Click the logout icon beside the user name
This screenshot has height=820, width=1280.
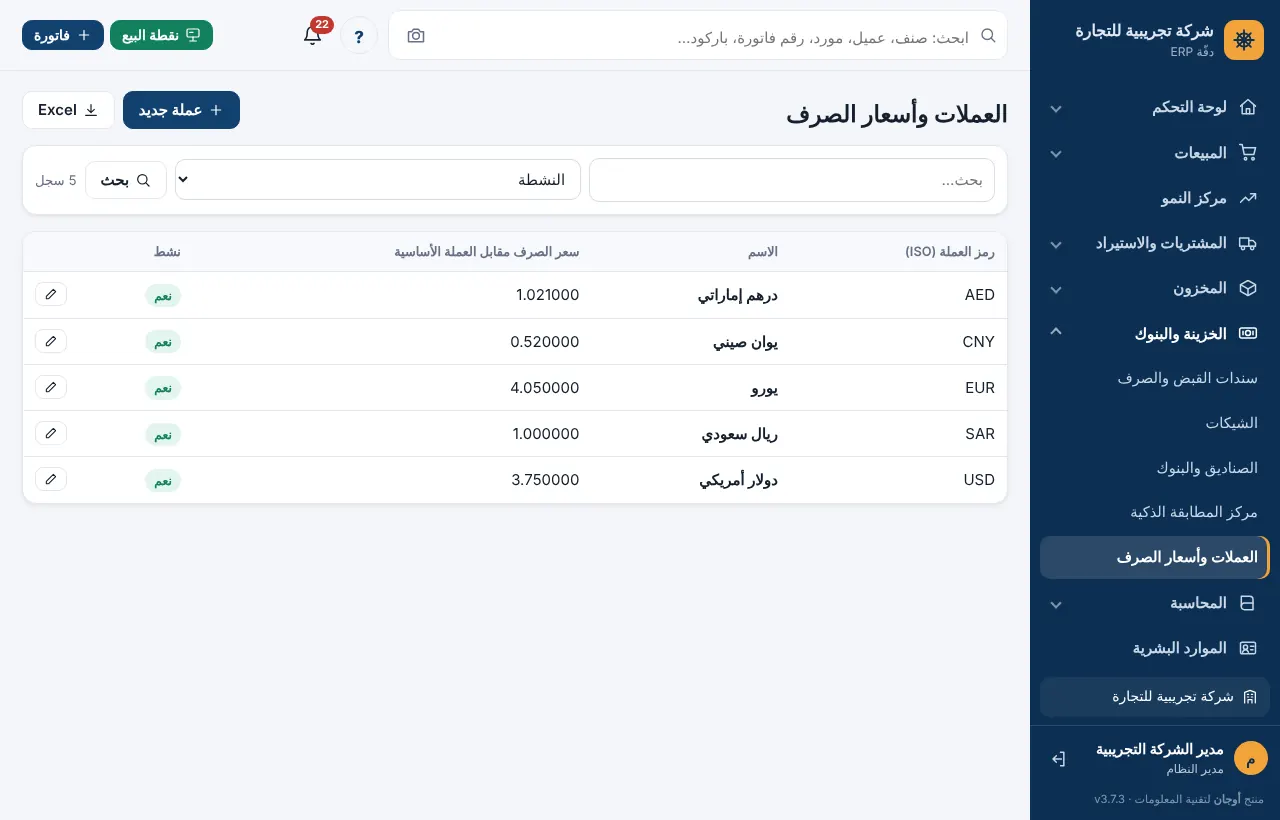1058,759
